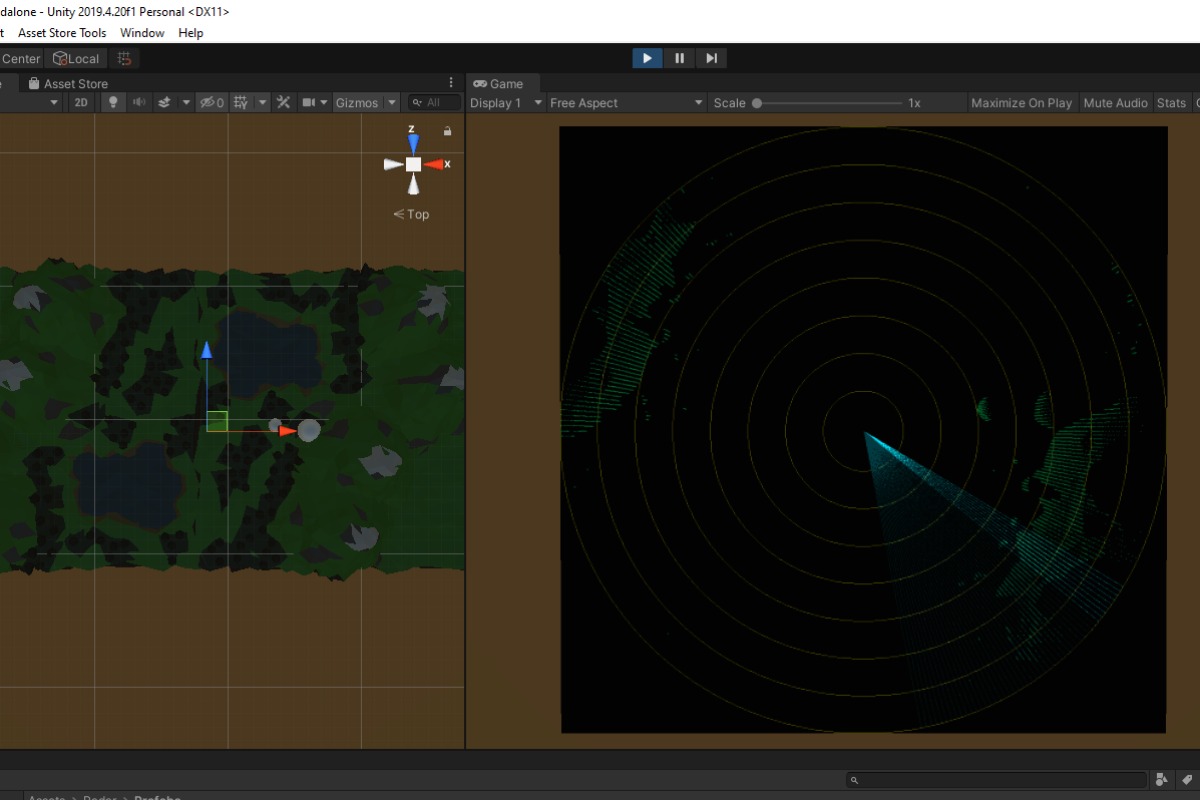Toggle scene lighting with the lightbulb icon

[x=113, y=102]
